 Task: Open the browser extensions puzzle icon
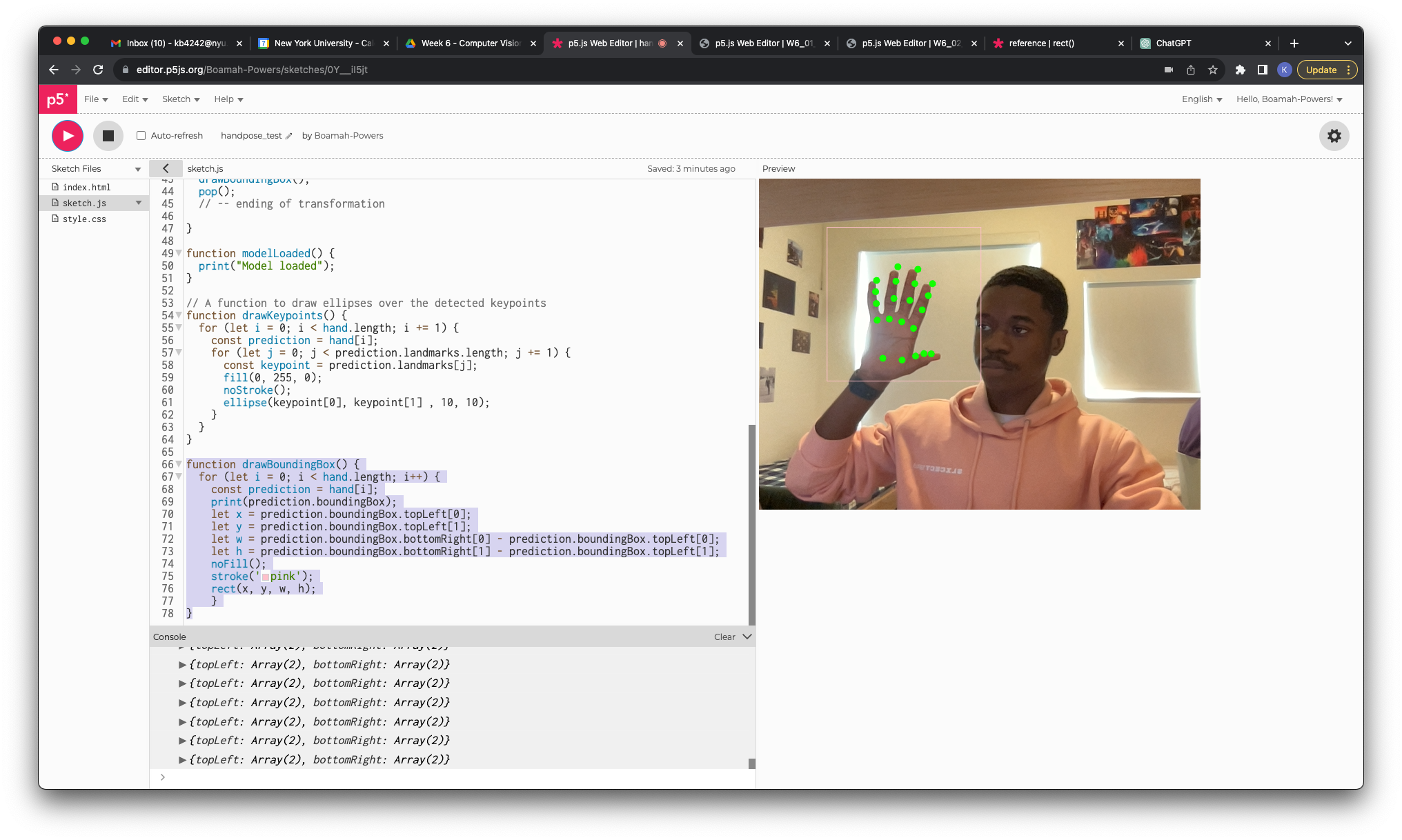[1240, 70]
